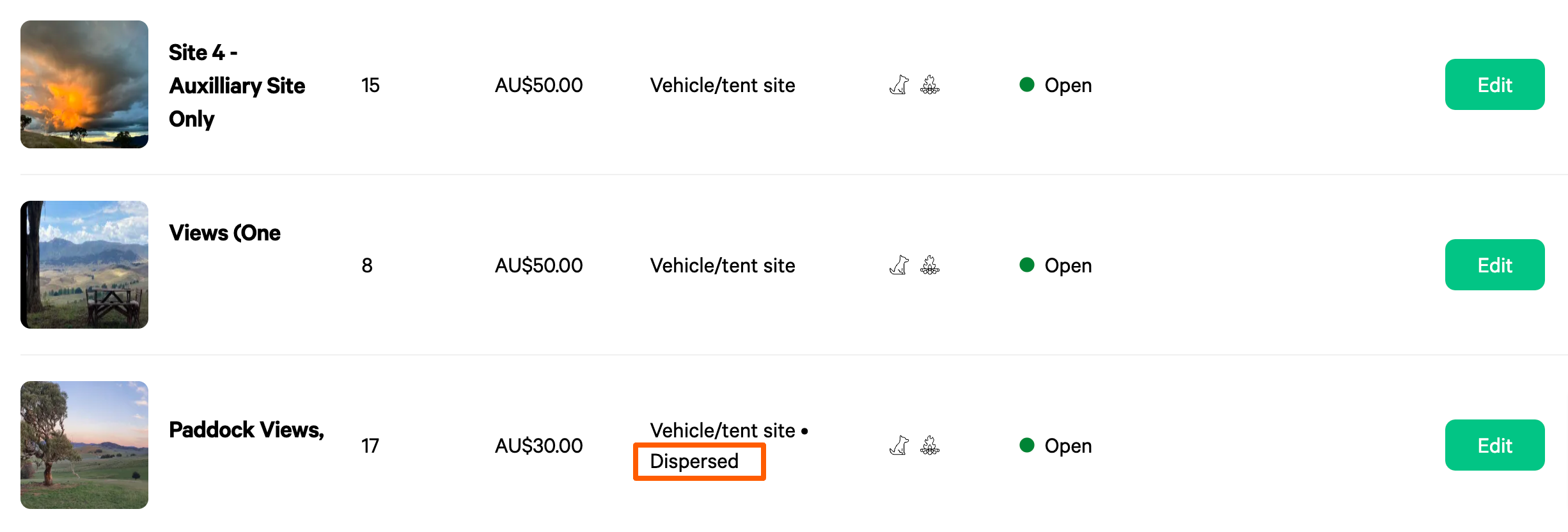Viewport: 1568px width, 532px height.
Task: Click dog icon in Views (One row
Action: pyautogui.click(x=899, y=265)
